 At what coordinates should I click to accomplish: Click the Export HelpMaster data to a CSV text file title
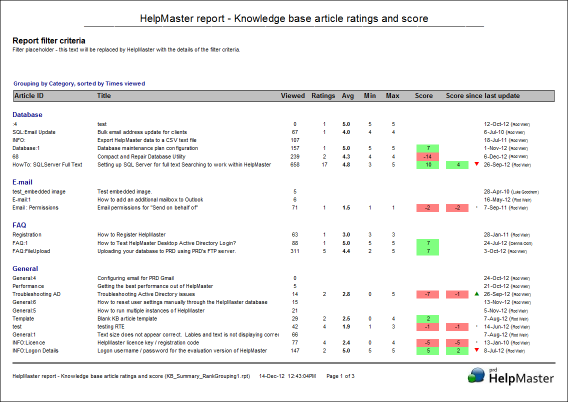coord(147,140)
